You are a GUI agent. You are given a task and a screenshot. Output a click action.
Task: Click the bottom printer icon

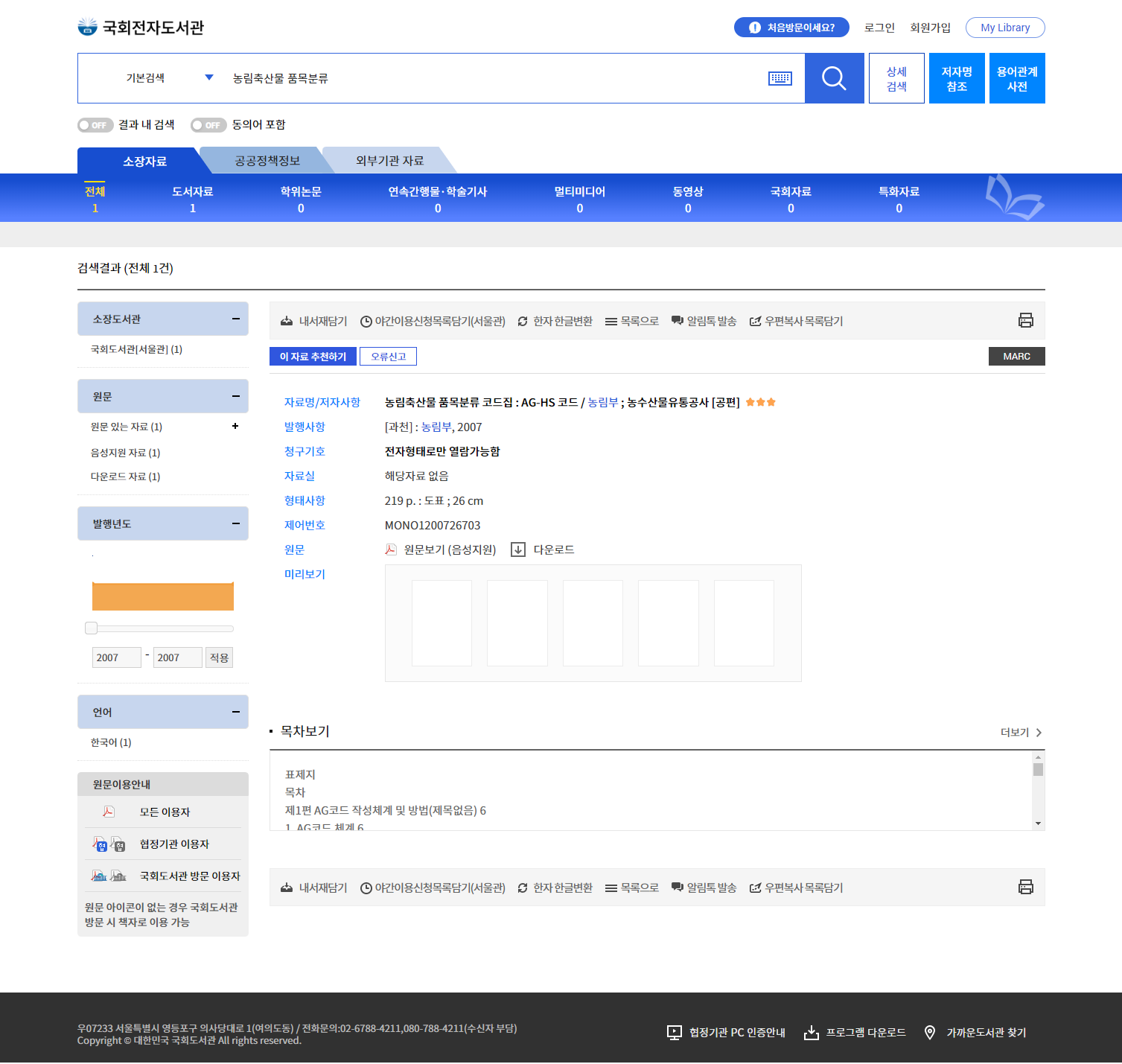1025,887
